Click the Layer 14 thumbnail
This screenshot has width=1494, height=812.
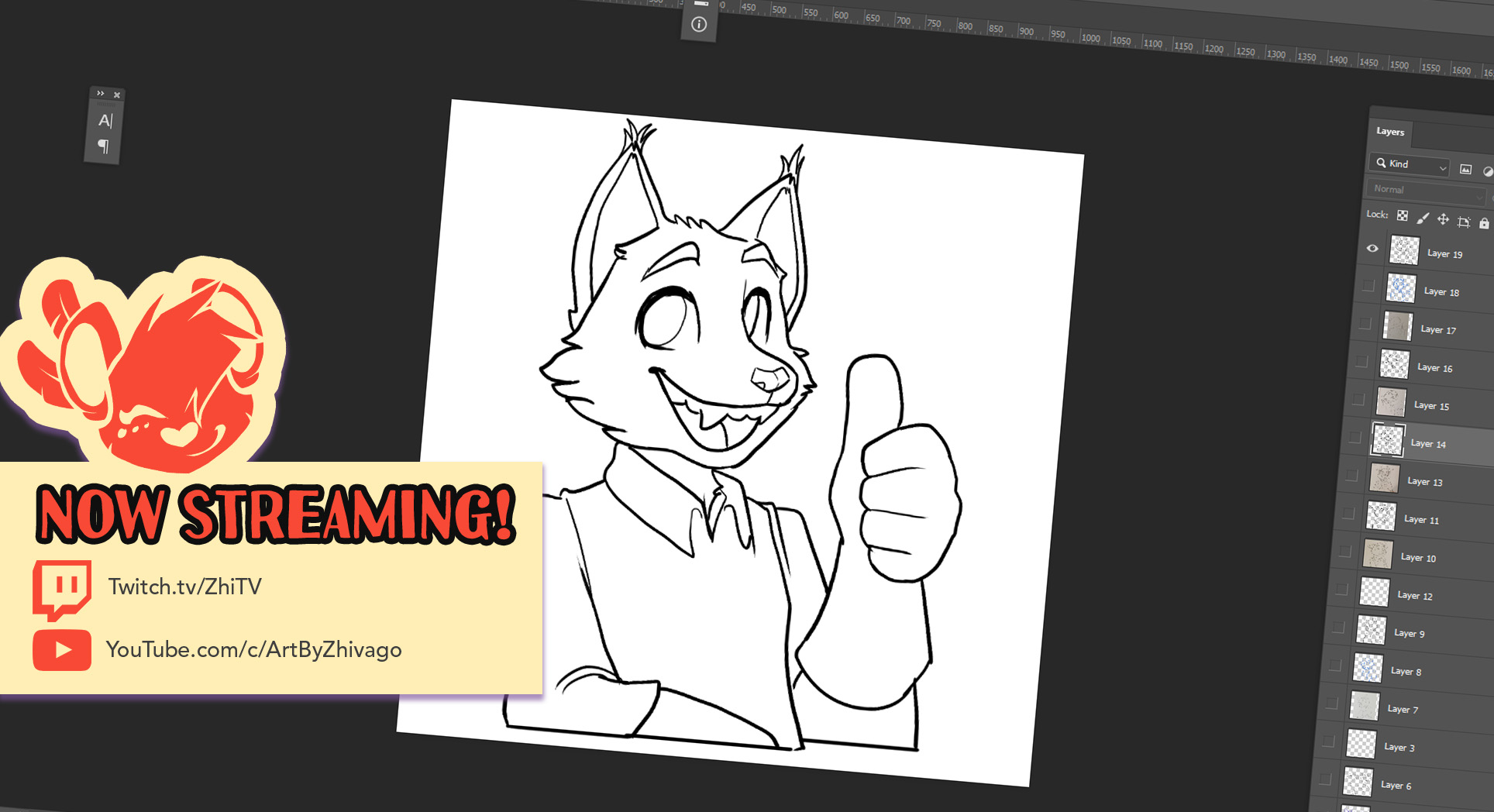(x=1388, y=440)
